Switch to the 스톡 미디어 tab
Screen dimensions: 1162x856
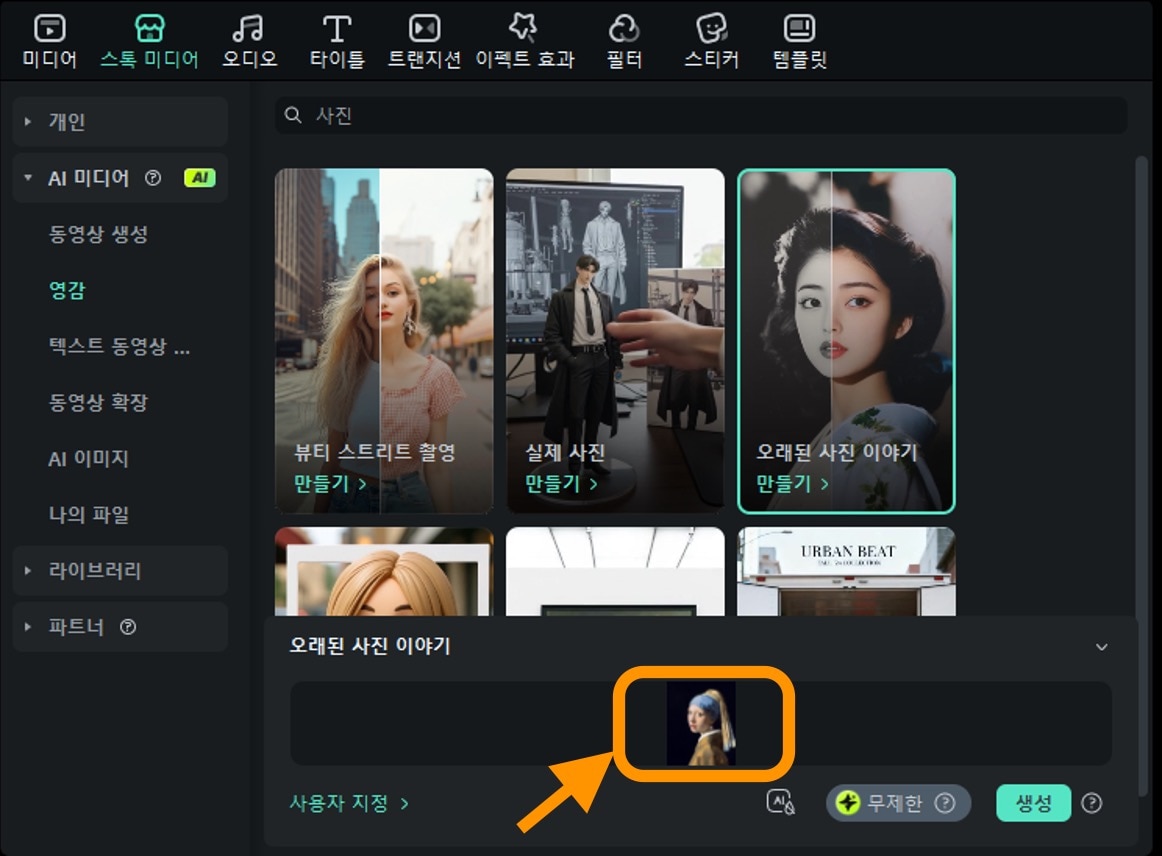(x=148, y=40)
